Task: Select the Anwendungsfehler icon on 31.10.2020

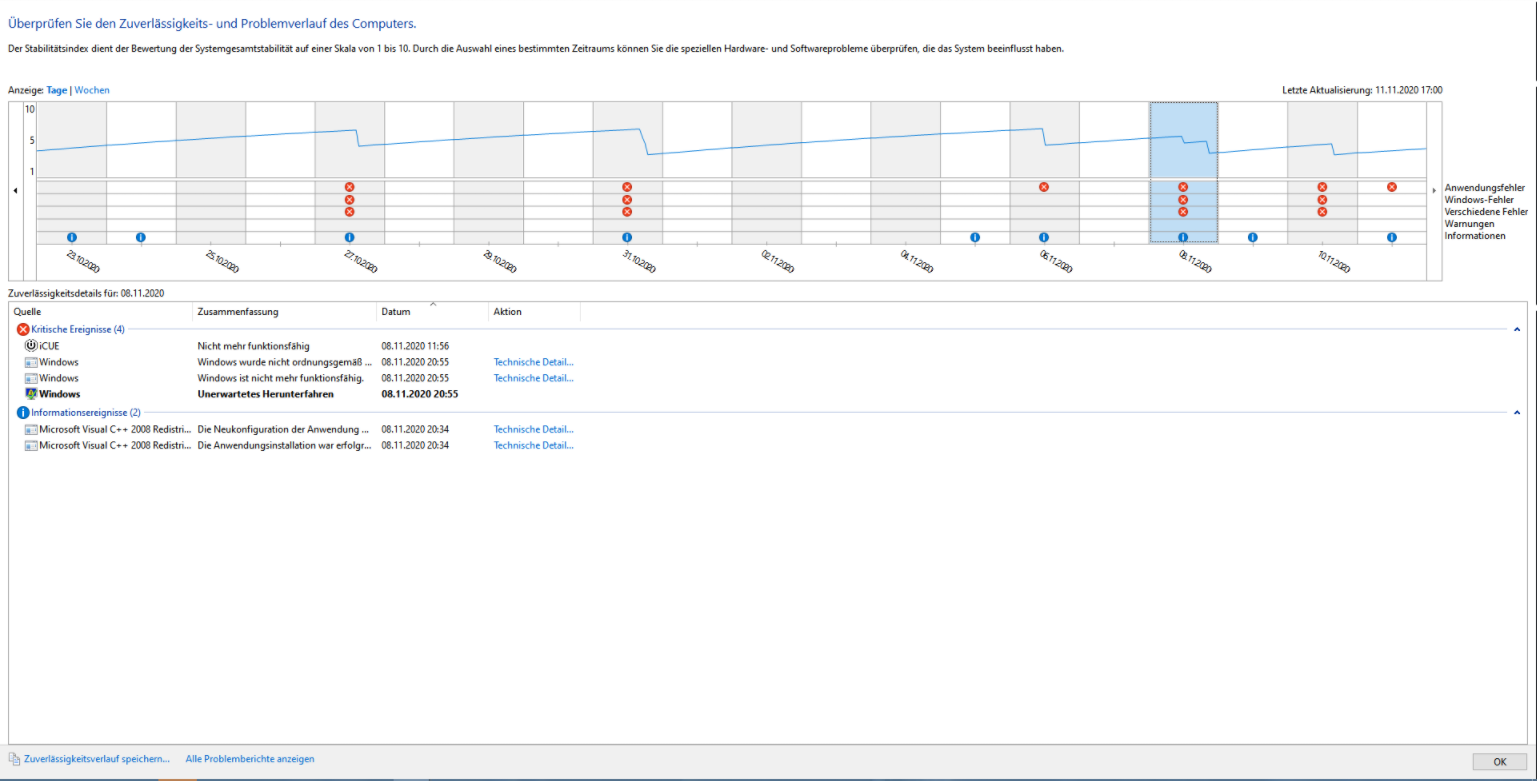Action: tap(627, 187)
